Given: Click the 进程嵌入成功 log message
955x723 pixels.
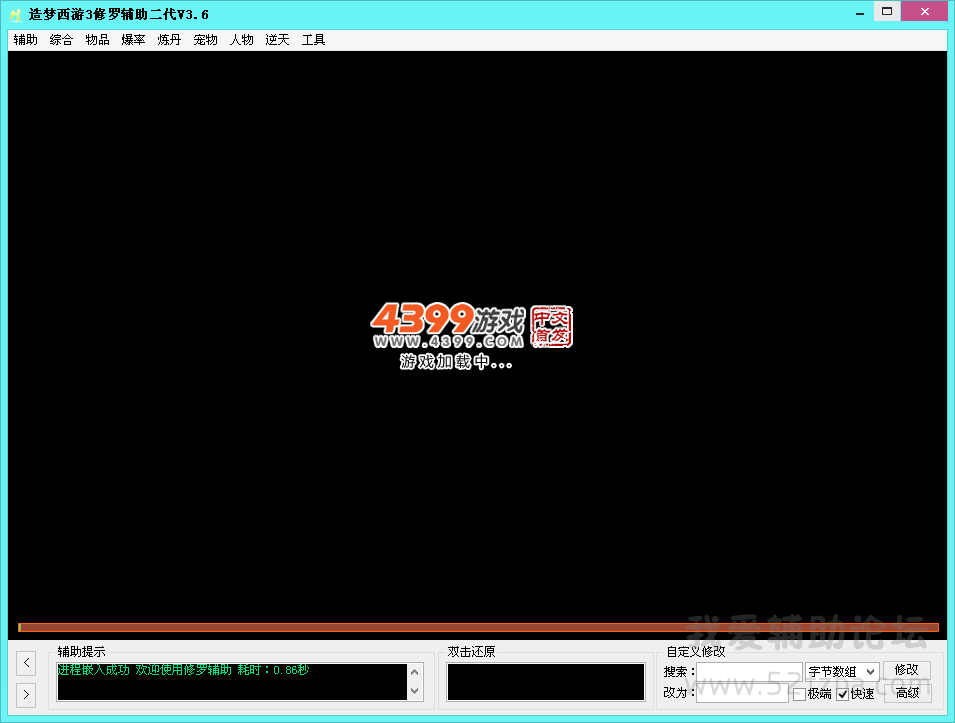Looking at the screenshot, I should point(183,670).
